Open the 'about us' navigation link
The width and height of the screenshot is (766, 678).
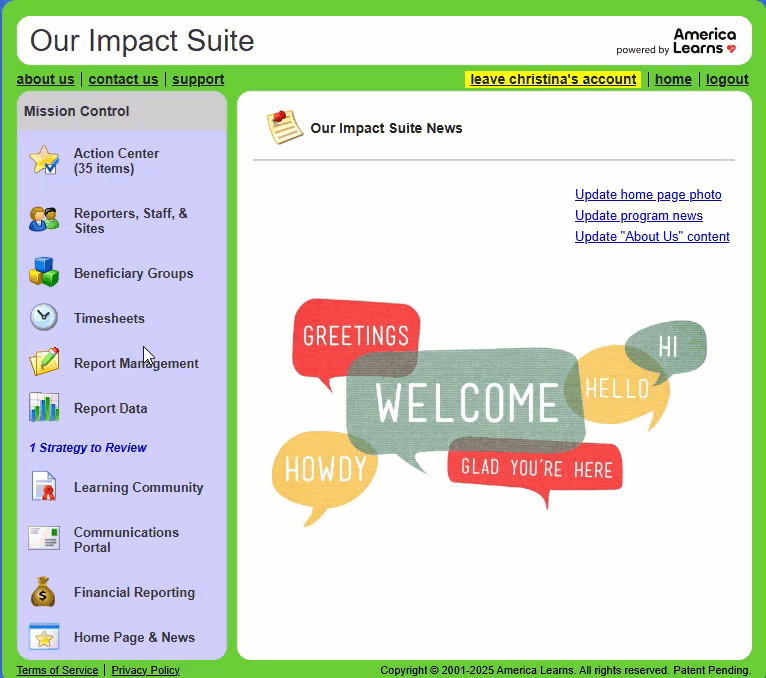tap(45, 79)
